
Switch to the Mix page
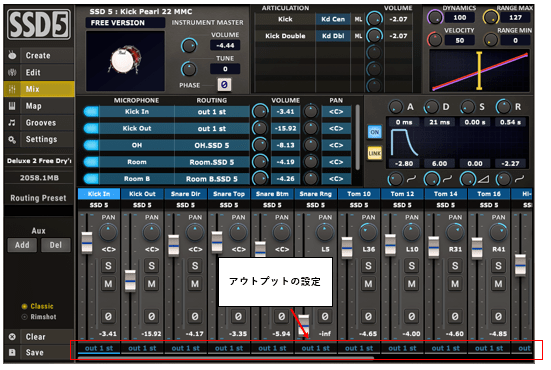39,89
